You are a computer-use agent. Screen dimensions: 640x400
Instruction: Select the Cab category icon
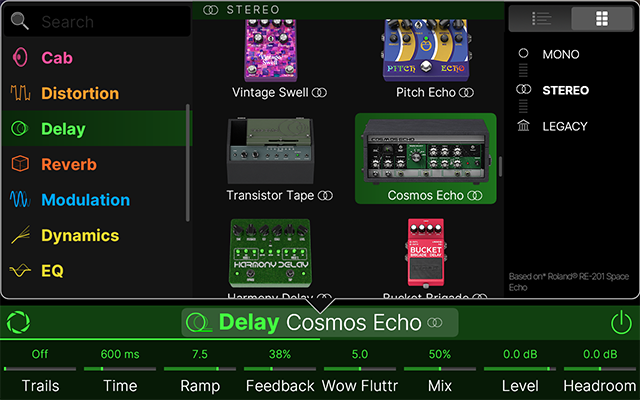(x=20, y=58)
